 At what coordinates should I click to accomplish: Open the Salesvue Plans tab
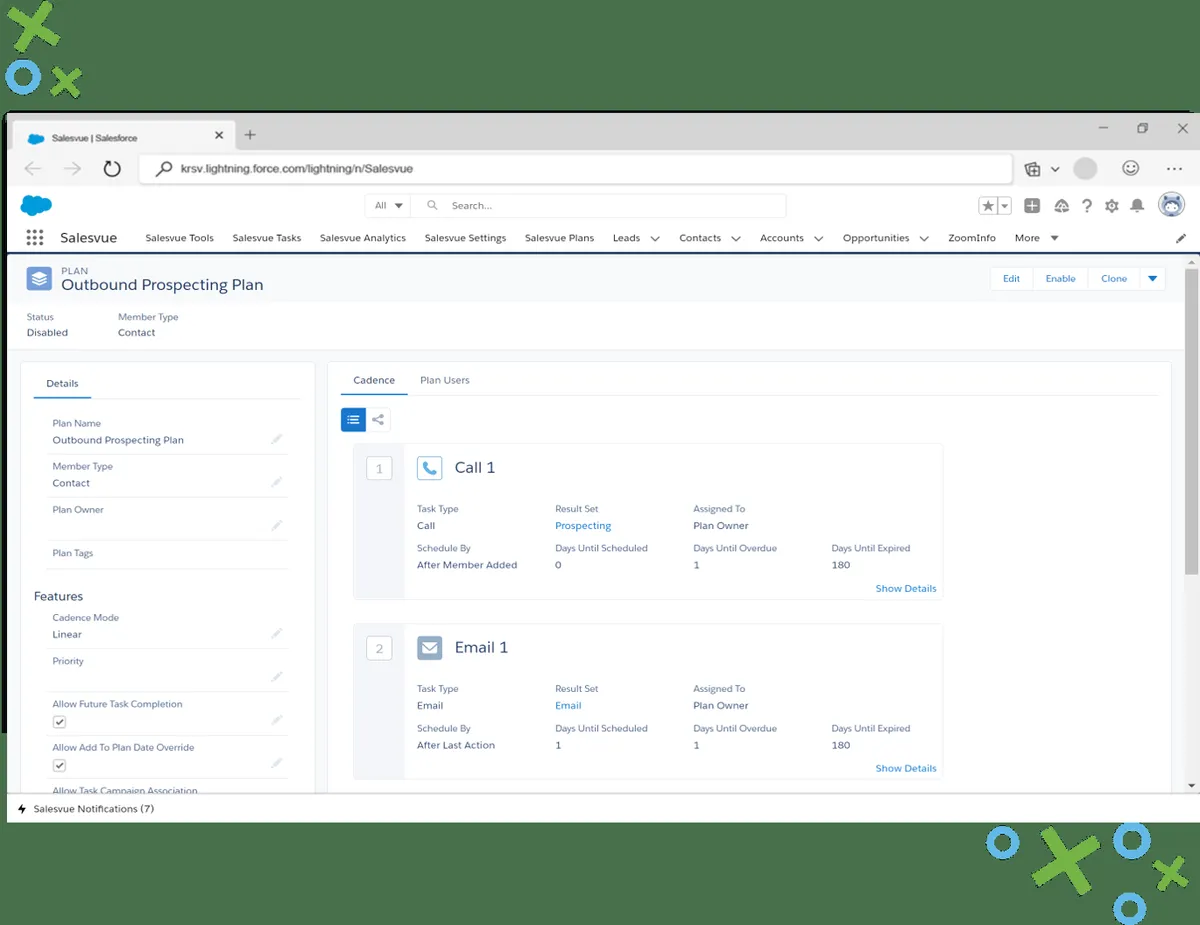click(559, 238)
